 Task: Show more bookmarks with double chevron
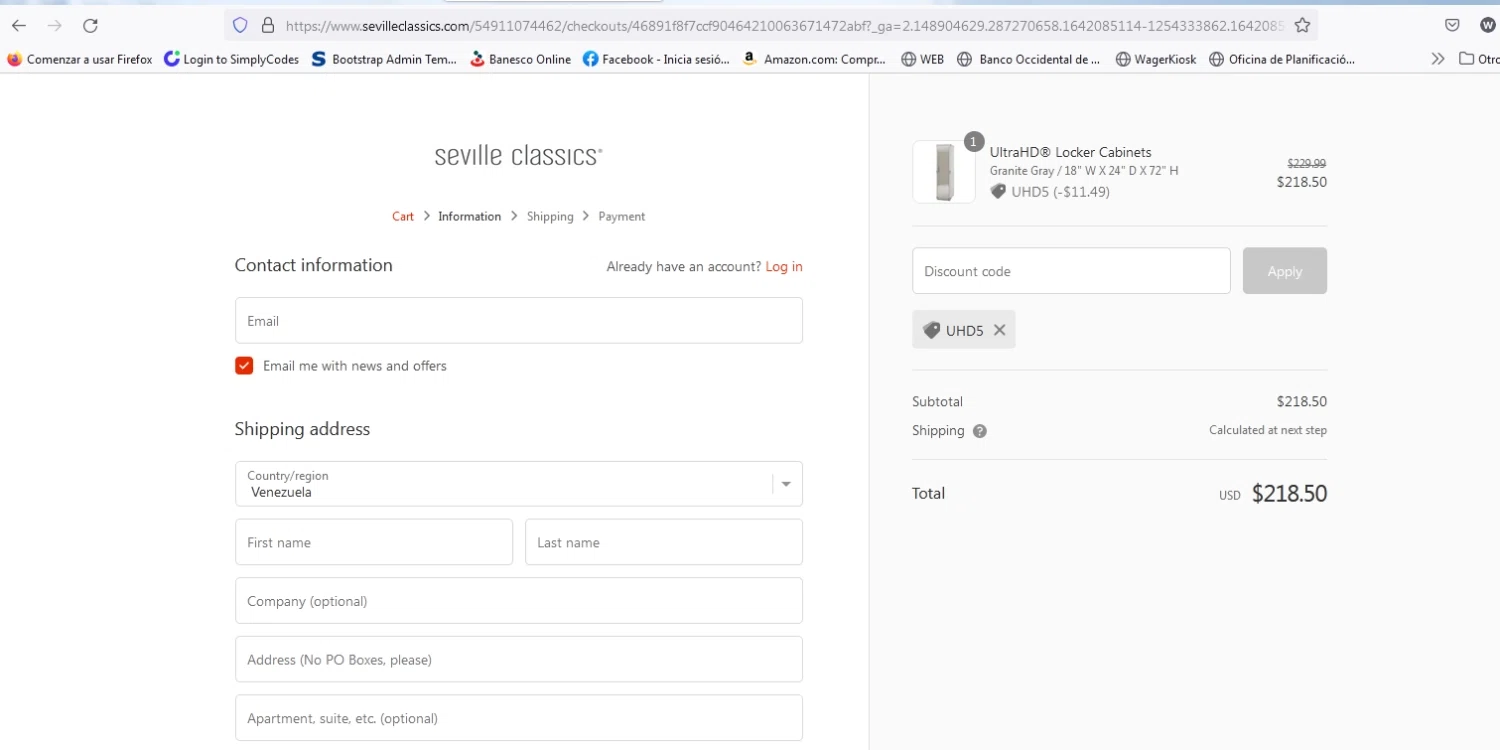[1438, 59]
